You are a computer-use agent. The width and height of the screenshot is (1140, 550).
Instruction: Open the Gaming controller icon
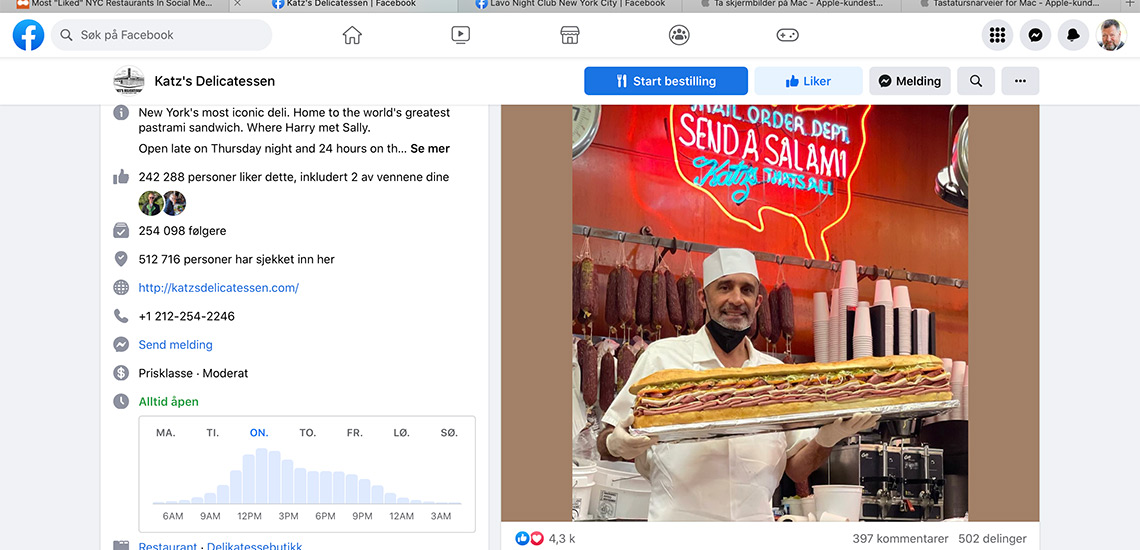(787, 35)
